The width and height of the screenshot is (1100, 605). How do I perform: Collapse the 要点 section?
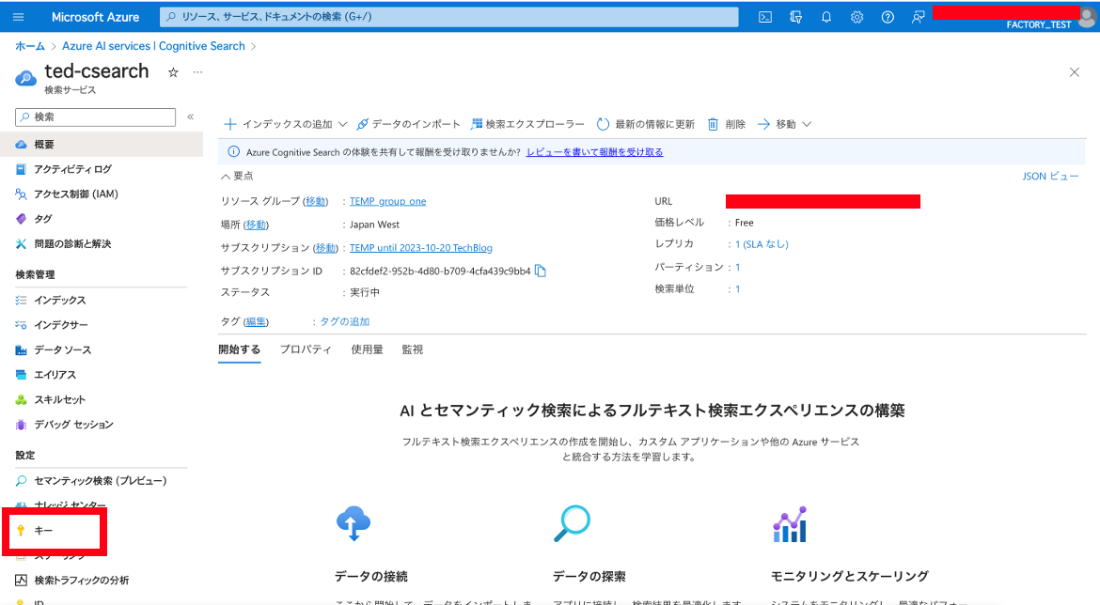[237, 176]
